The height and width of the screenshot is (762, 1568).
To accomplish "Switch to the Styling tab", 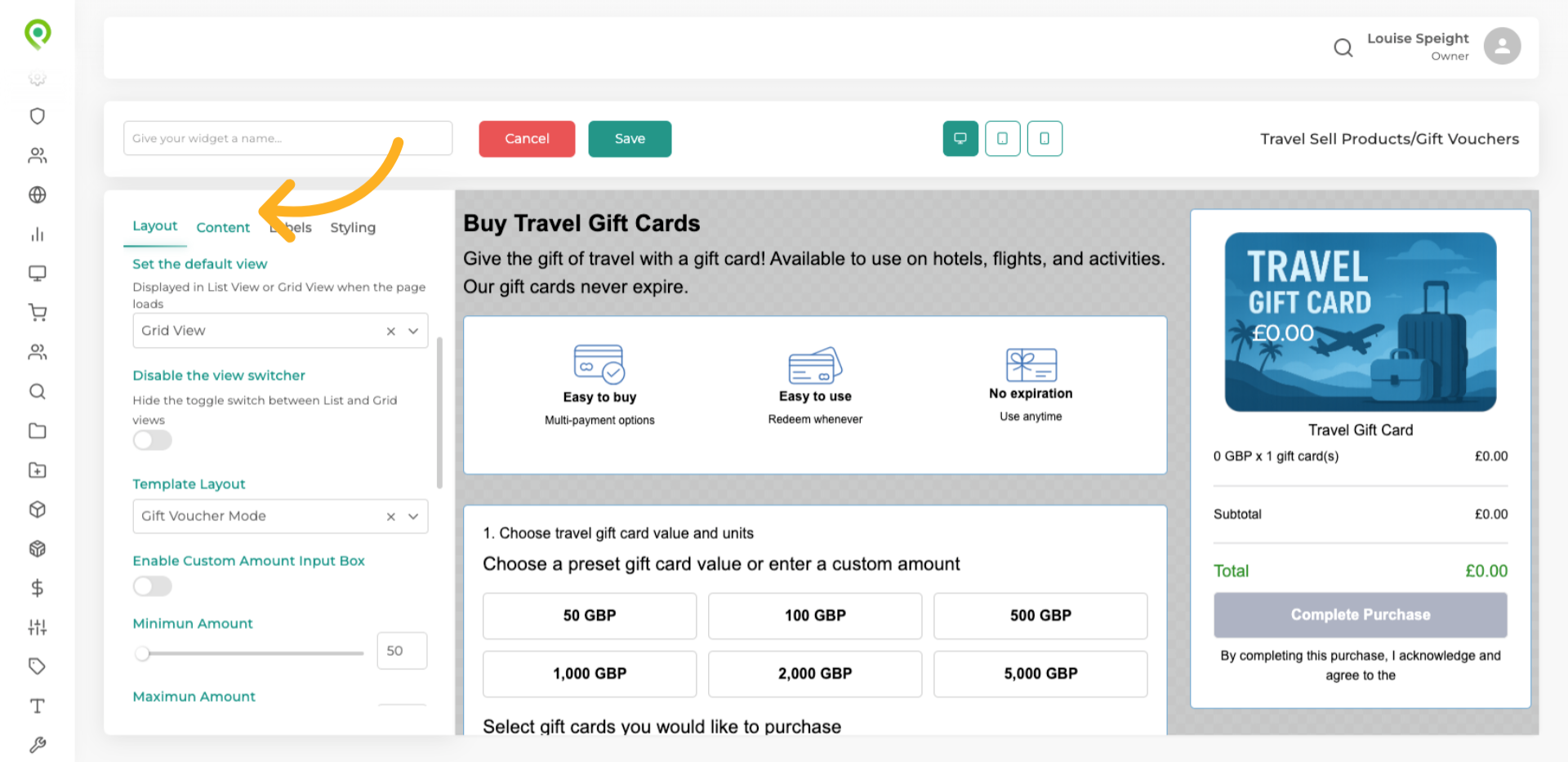I will 352,227.
